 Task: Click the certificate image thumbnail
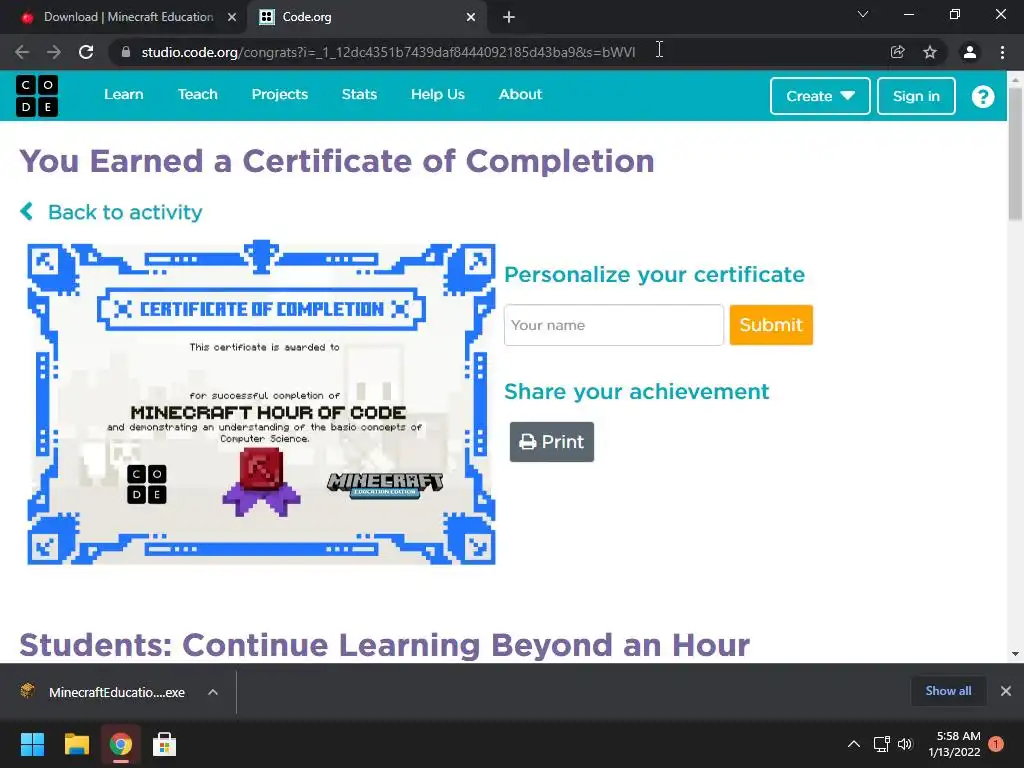pos(261,403)
